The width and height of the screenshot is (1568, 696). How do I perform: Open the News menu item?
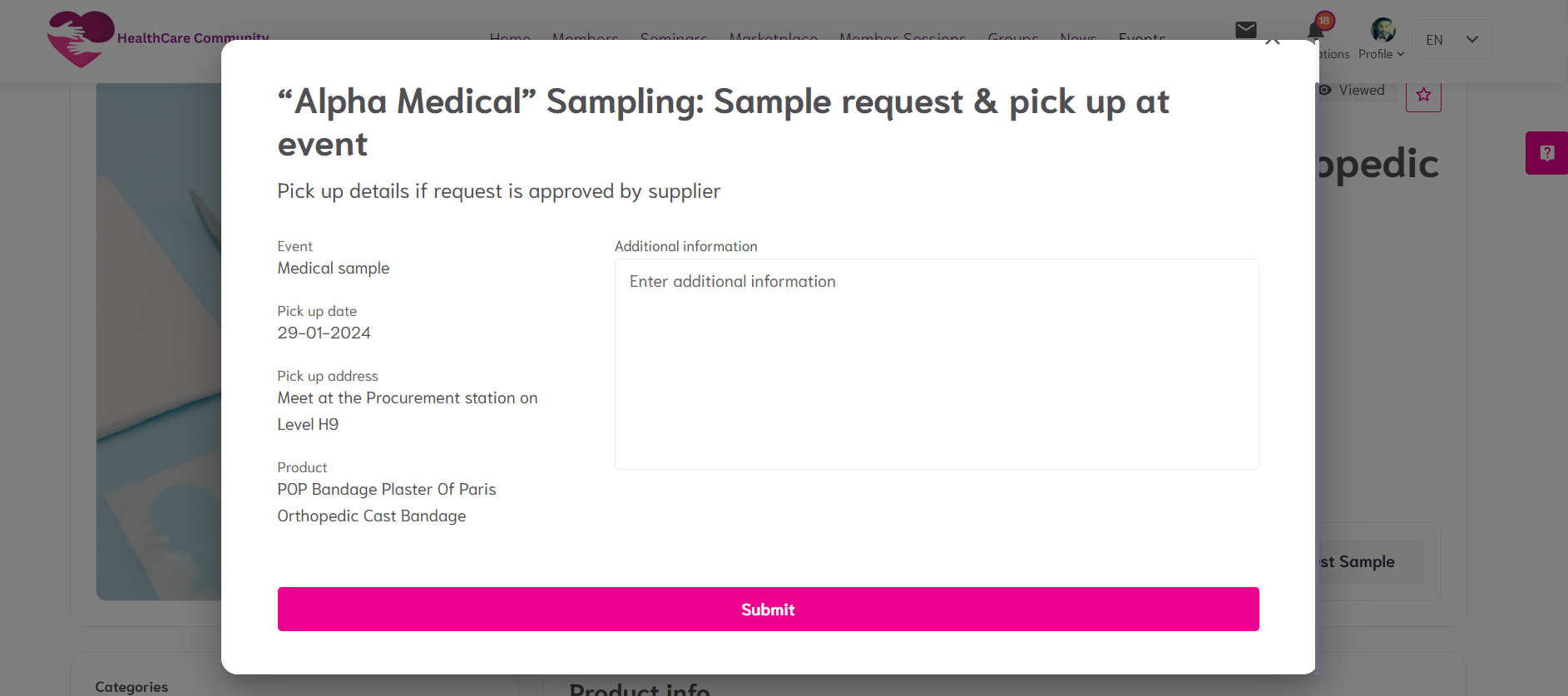point(1078,37)
